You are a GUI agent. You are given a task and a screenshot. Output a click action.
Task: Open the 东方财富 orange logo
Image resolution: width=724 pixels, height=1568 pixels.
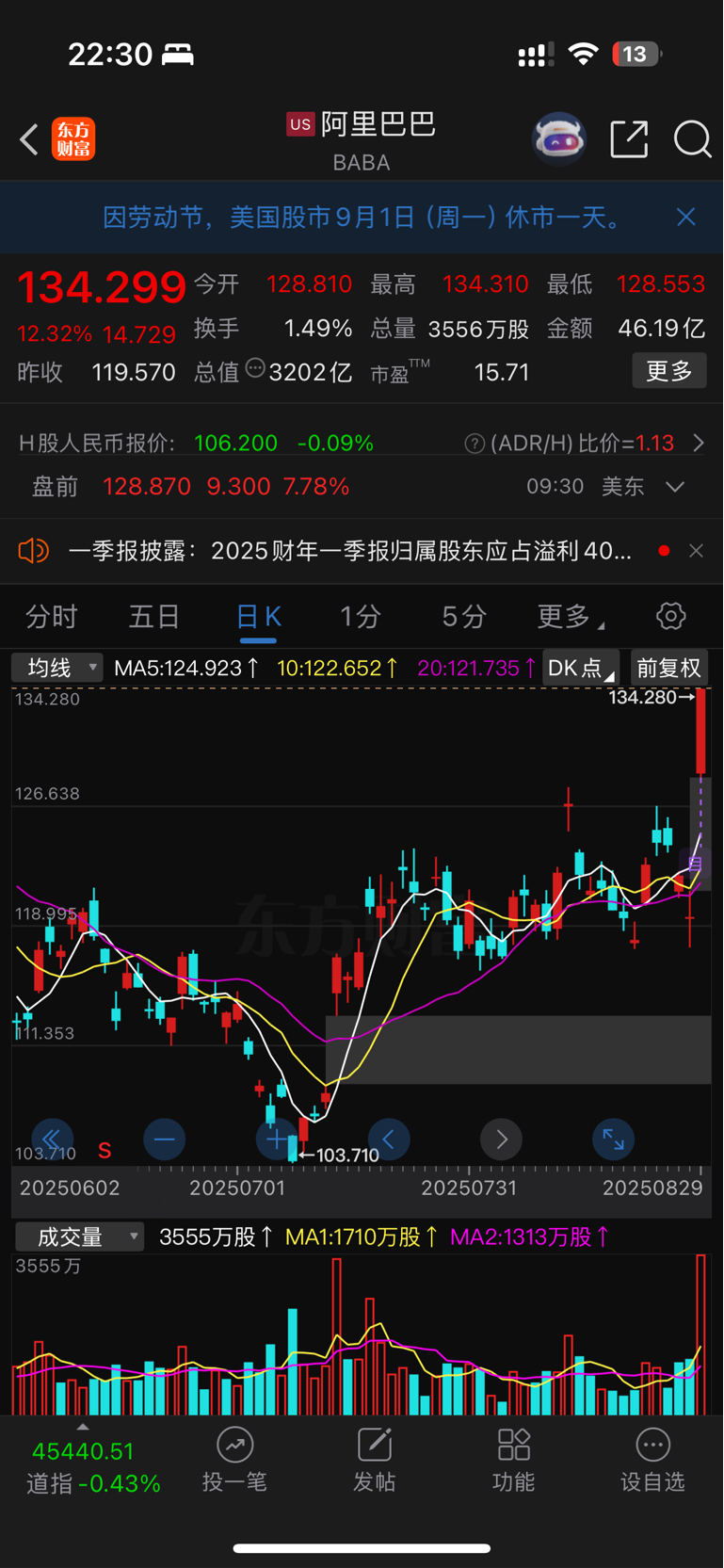[x=73, y=139]
